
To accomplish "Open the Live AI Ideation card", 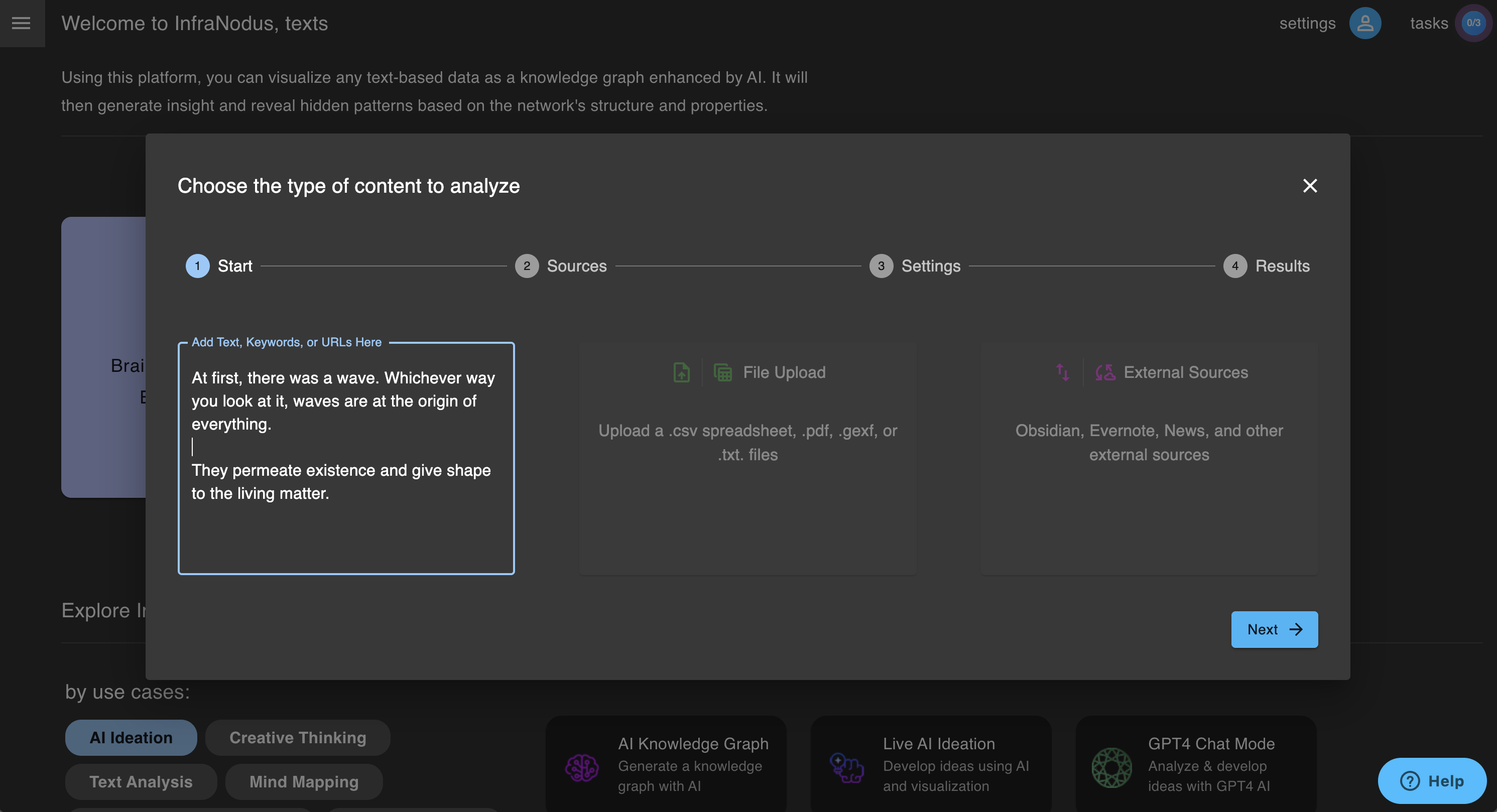I will coord(931,764).
